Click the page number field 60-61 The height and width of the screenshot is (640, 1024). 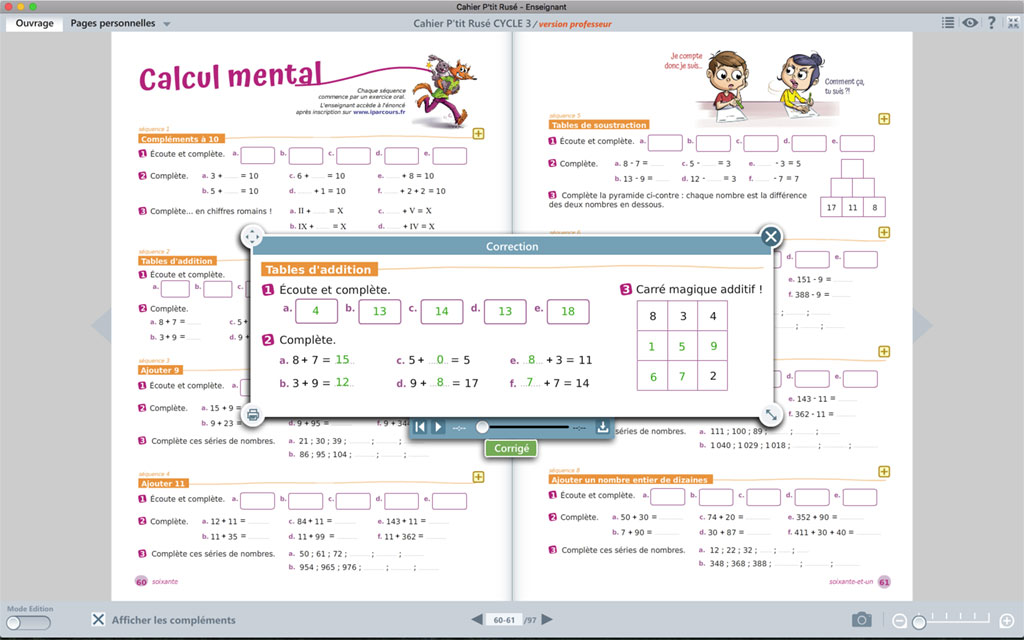504,620
